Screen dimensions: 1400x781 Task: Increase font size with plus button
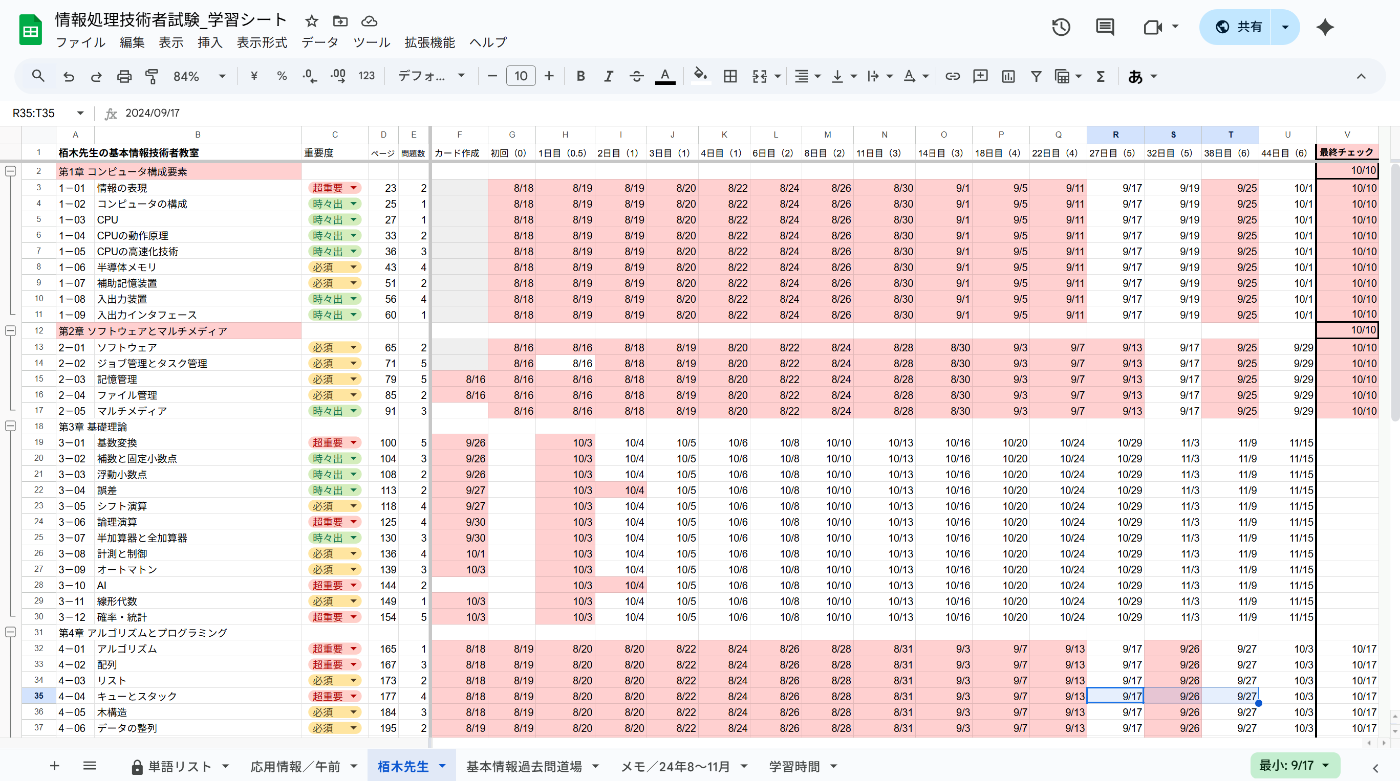(x=549, y=76)
